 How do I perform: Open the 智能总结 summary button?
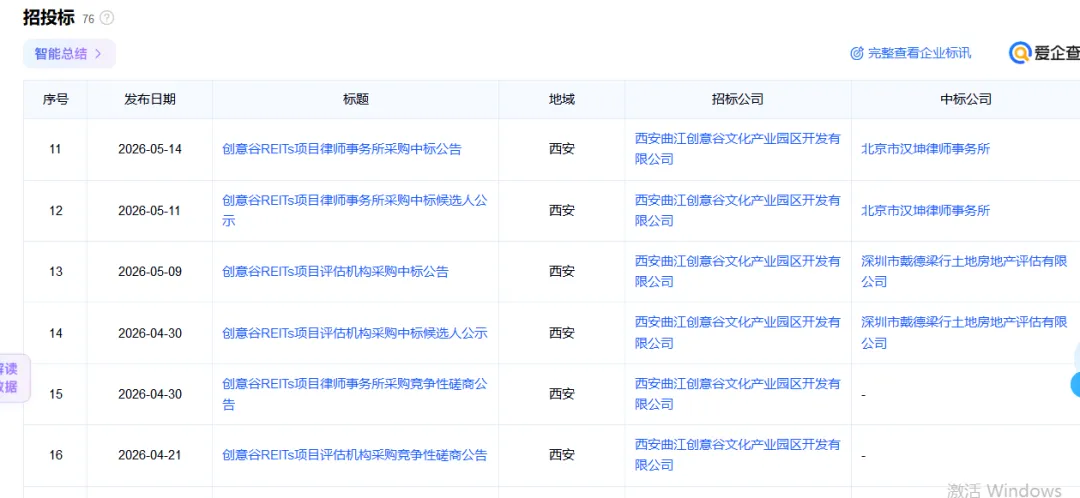coord(69,54)
